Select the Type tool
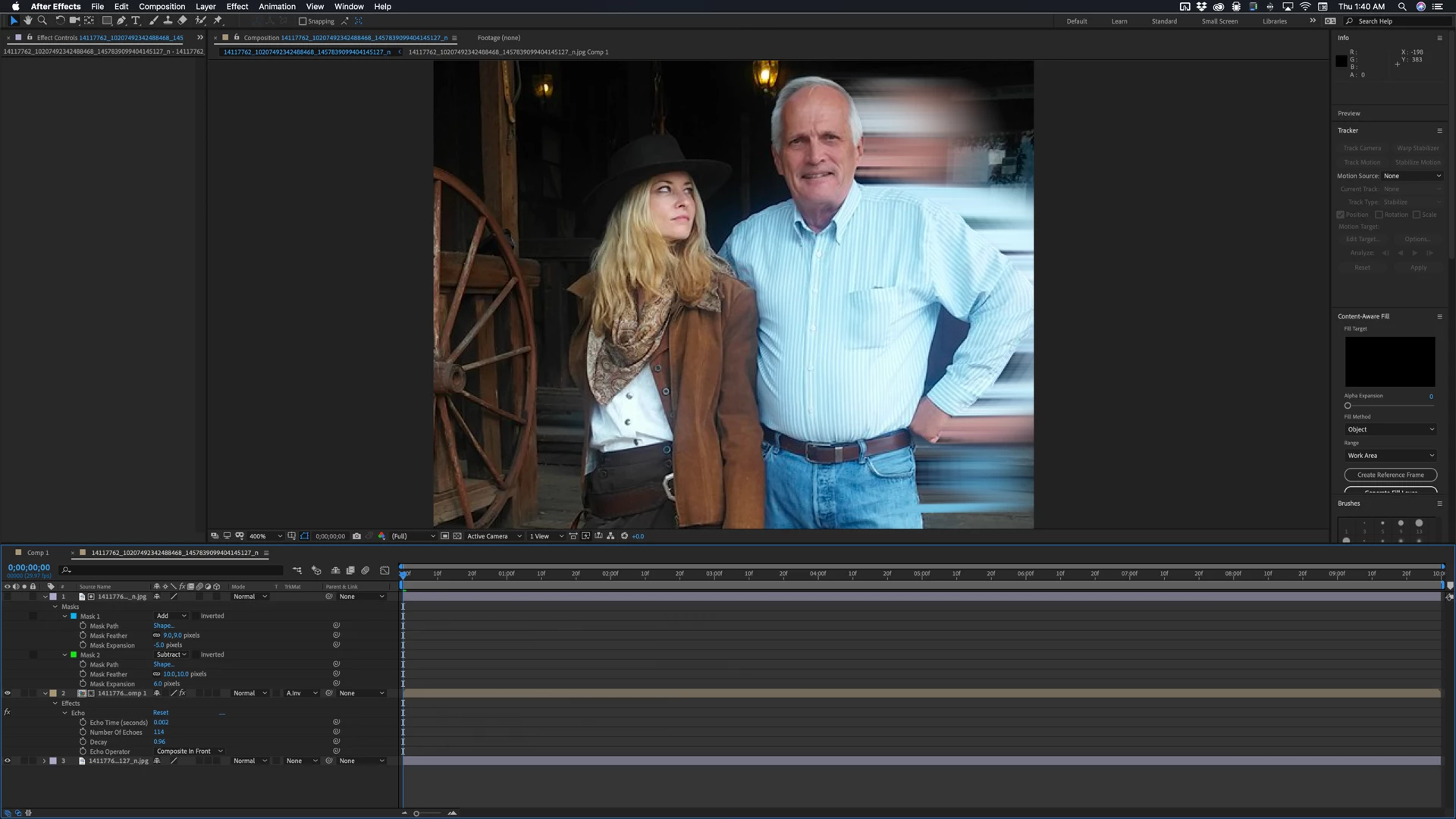The image size is (1456, 819). coord(136,20)
